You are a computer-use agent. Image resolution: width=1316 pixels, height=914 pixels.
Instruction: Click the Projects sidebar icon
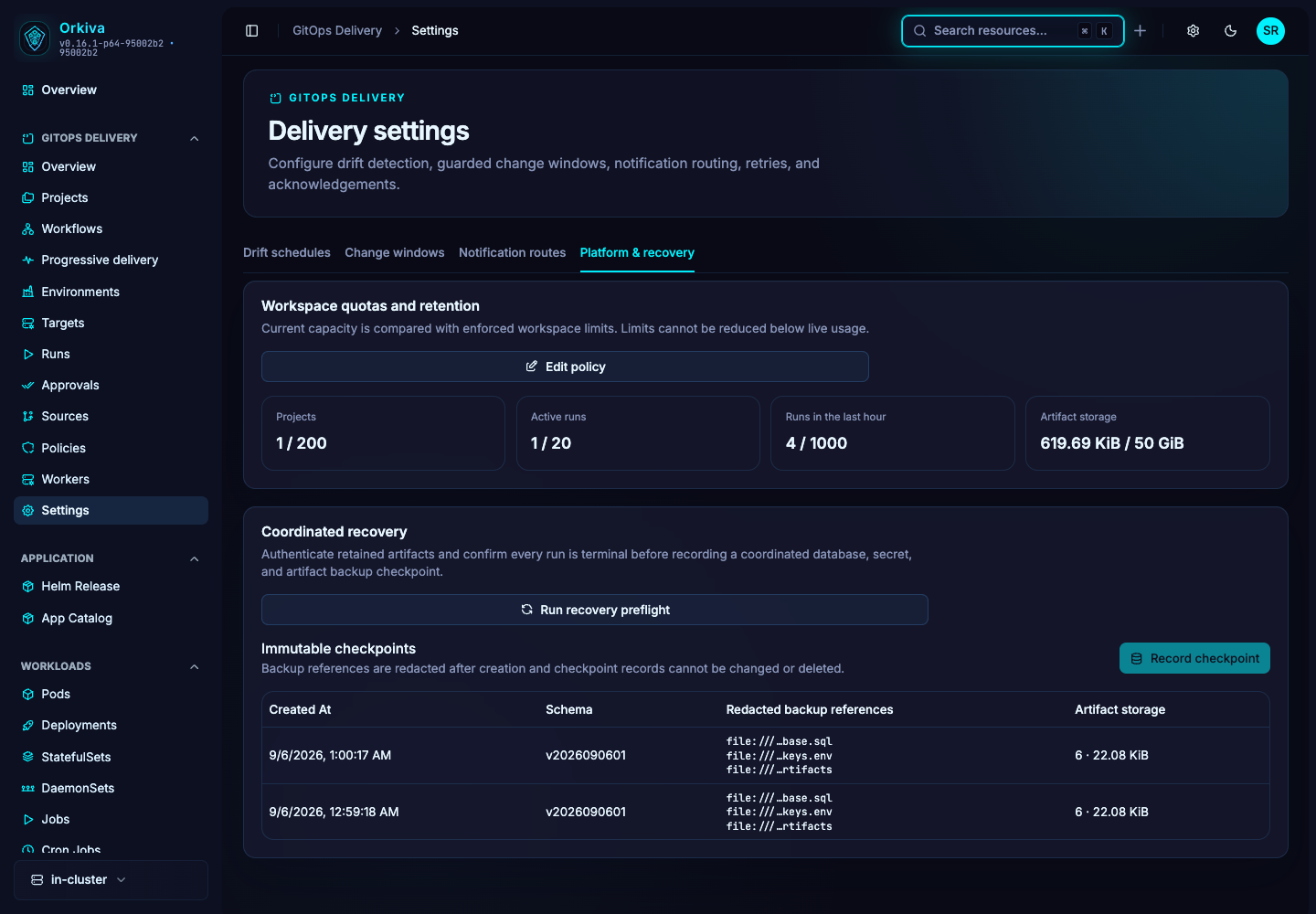click(28, 197)
